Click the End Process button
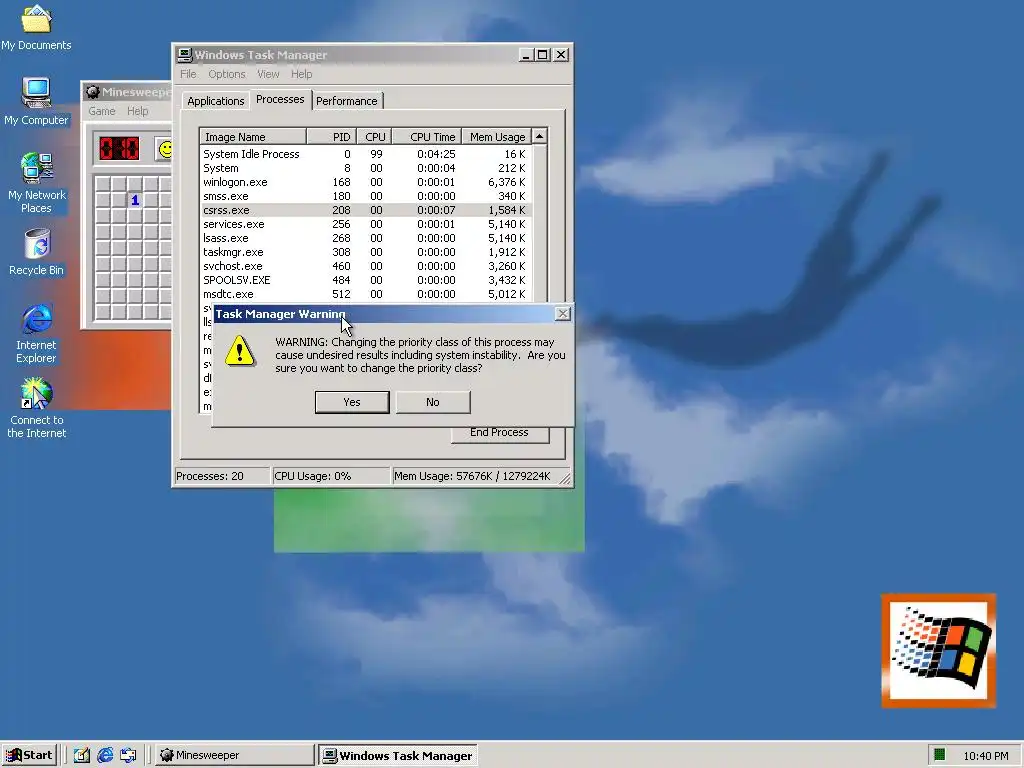 click(x=500, y=434)
